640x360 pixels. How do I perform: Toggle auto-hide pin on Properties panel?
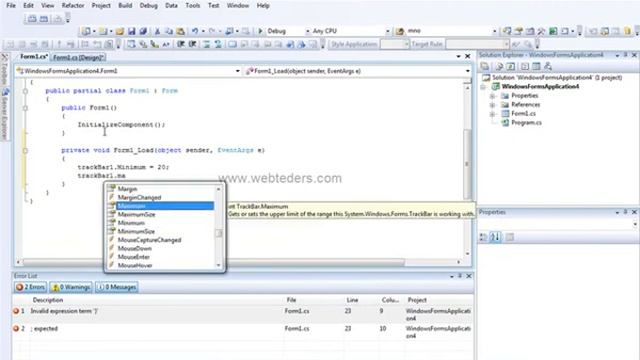click(x=625, y=212)
